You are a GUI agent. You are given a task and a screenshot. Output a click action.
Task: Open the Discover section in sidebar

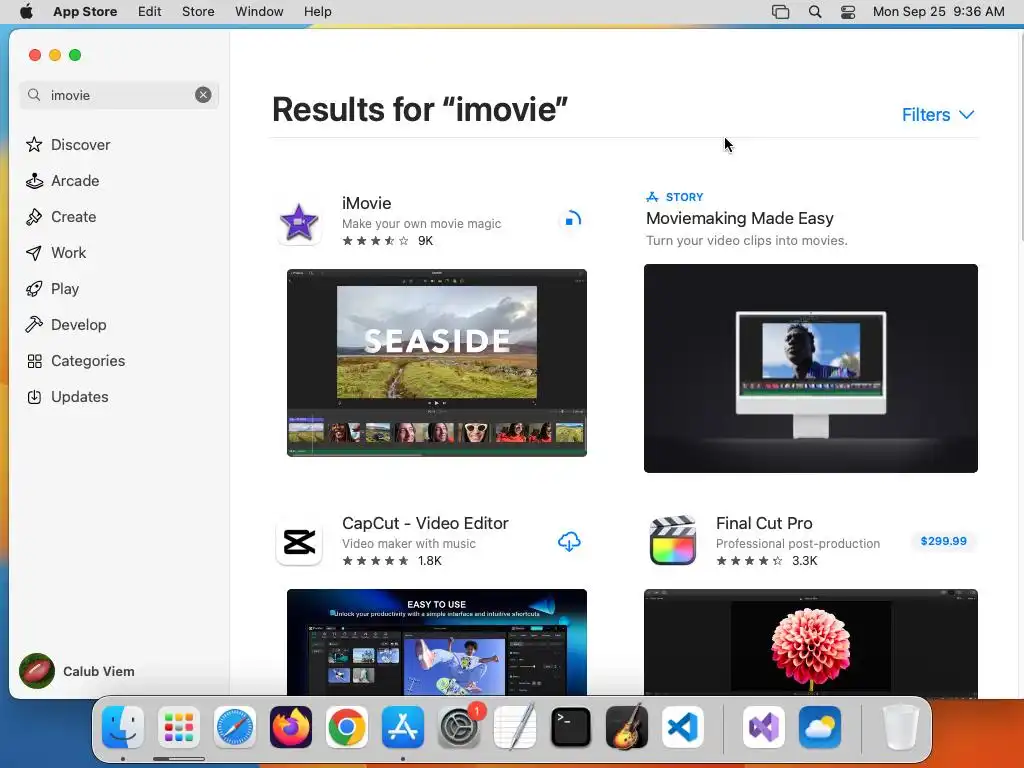pyautogui.click(x=67, y=144)
